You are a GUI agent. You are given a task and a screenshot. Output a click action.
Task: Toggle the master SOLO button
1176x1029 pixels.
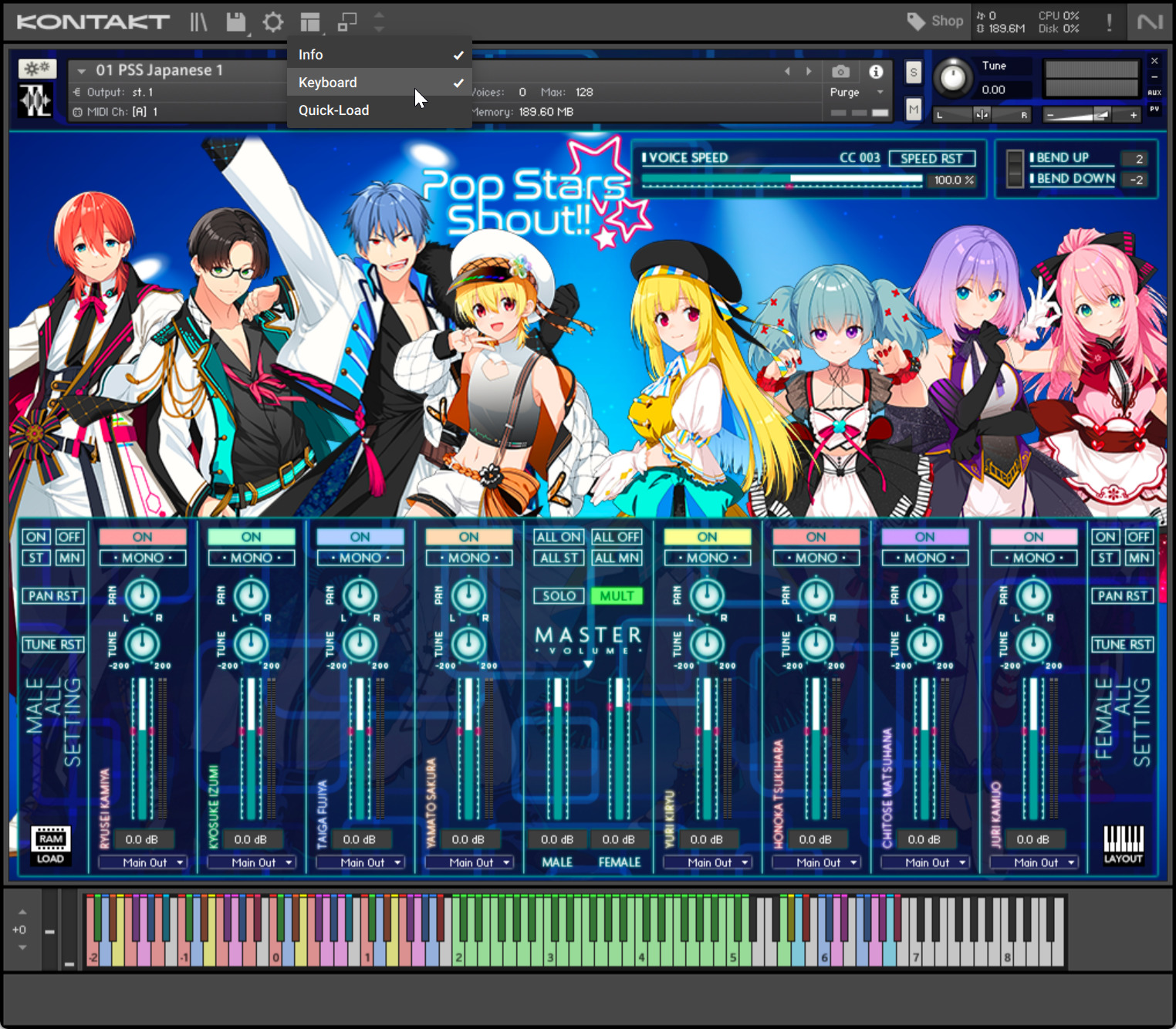pyautogui.click(x=559, y=596)
